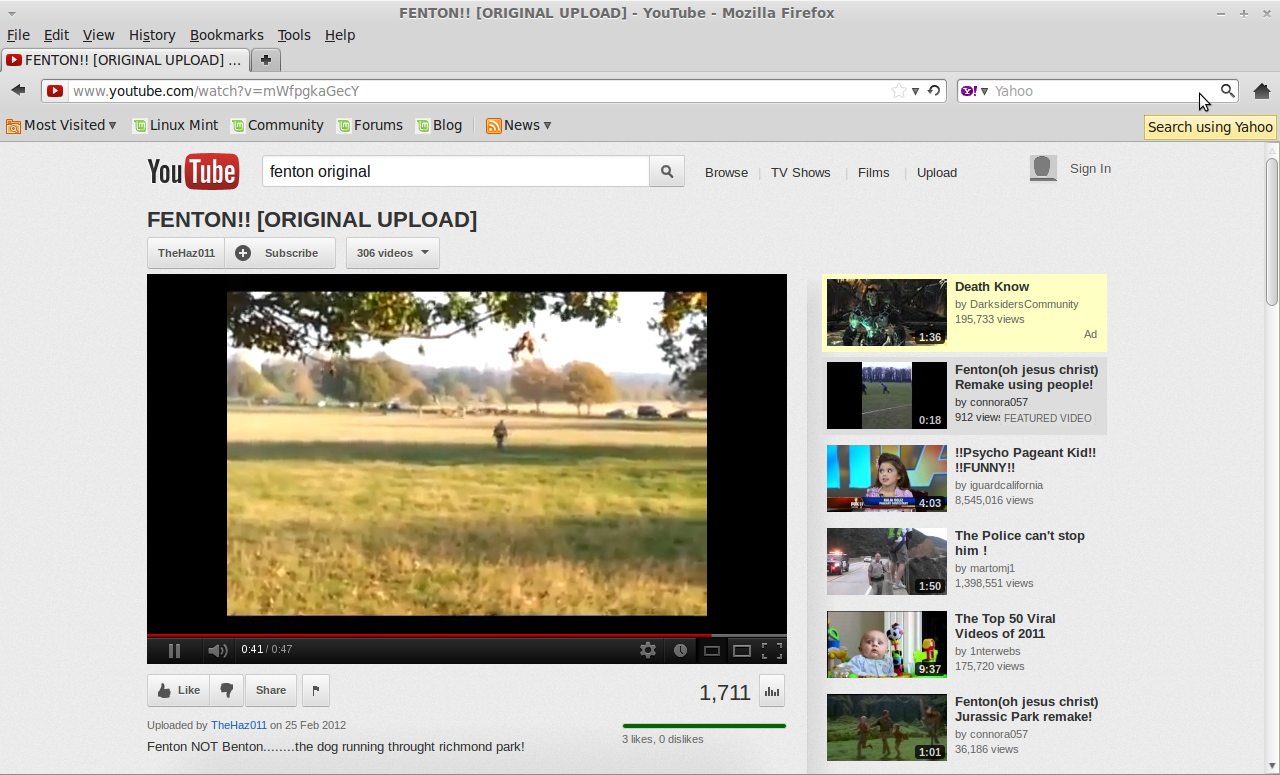Open the Help menu

(340, 35)
